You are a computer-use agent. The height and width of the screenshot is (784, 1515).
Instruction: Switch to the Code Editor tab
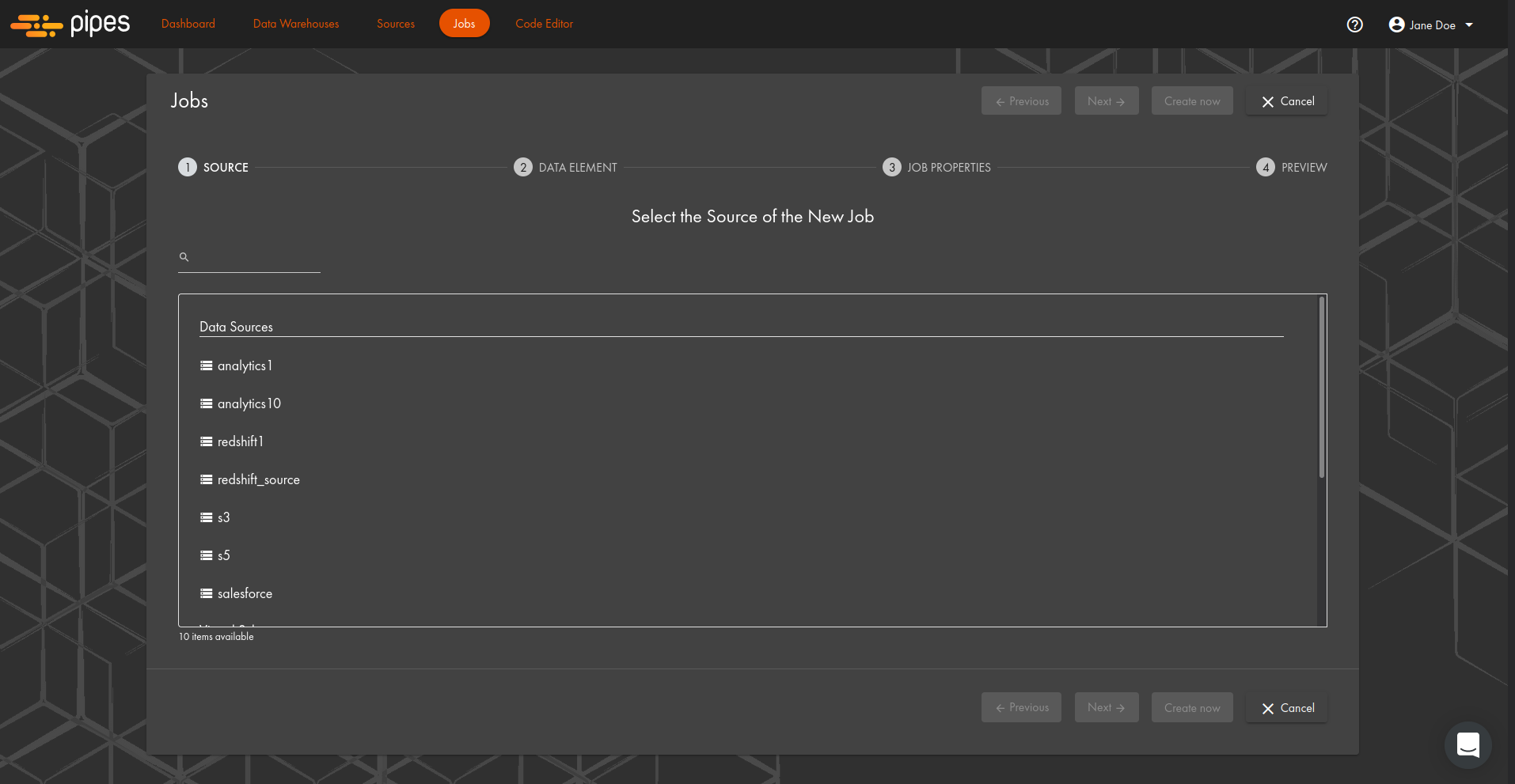[x=544, y=24]
